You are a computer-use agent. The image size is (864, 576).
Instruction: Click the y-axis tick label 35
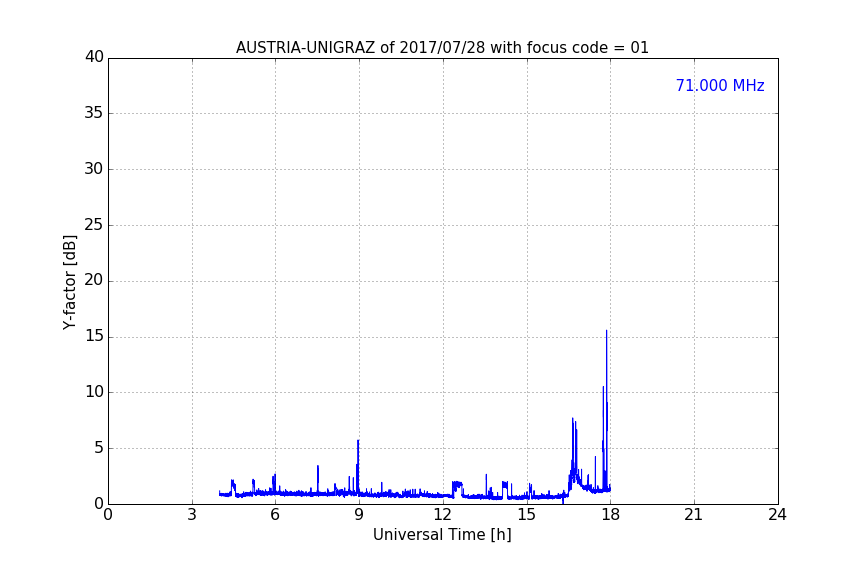tap(94, 113)
